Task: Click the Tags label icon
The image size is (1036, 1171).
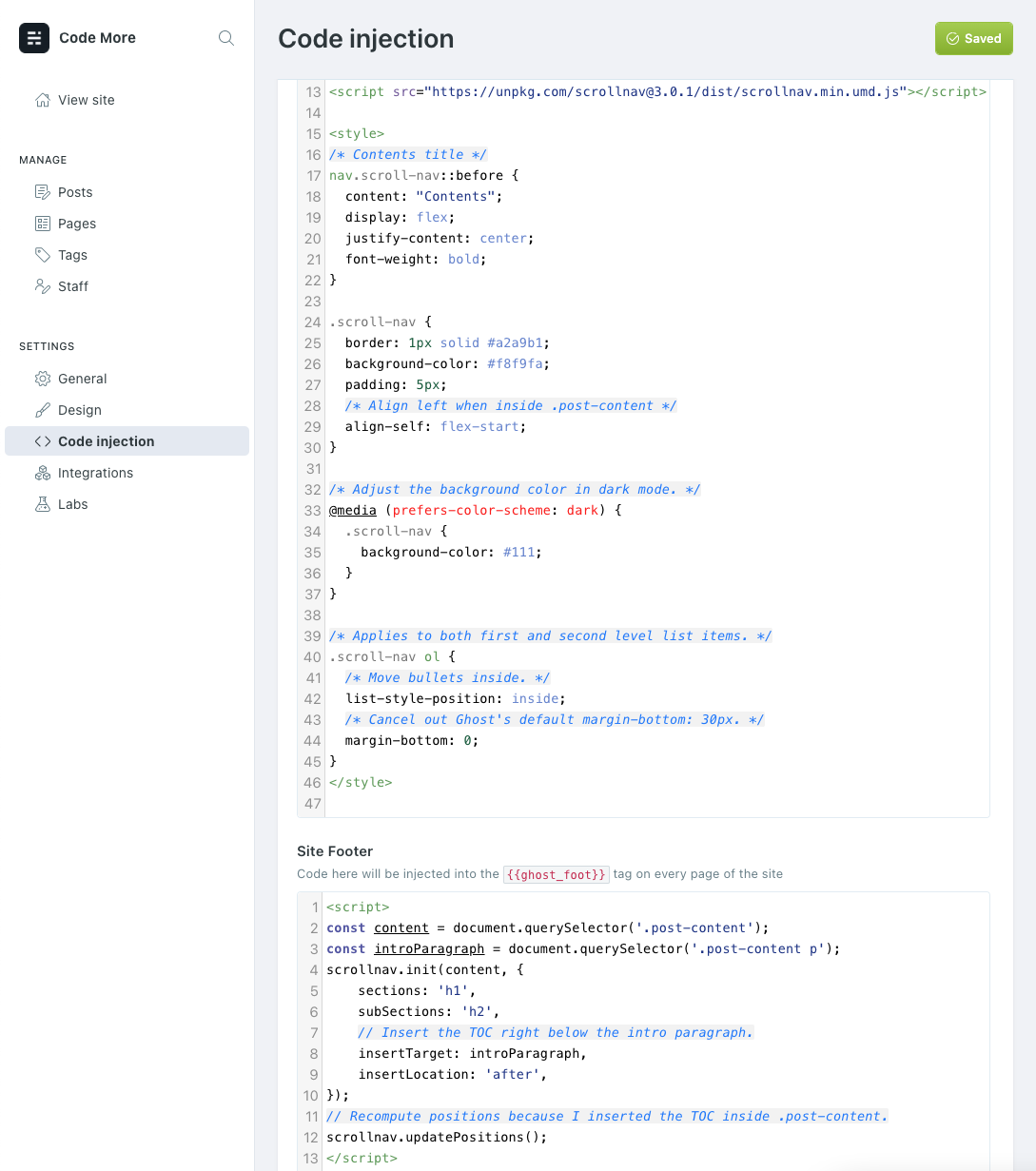Action: [42, 255]
